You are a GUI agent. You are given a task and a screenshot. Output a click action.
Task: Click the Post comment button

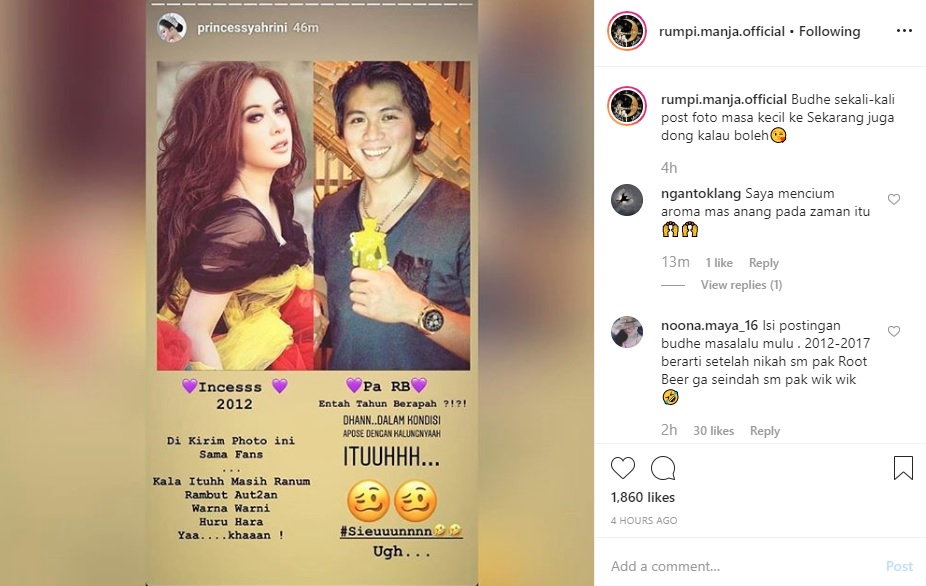click(899, 566)
